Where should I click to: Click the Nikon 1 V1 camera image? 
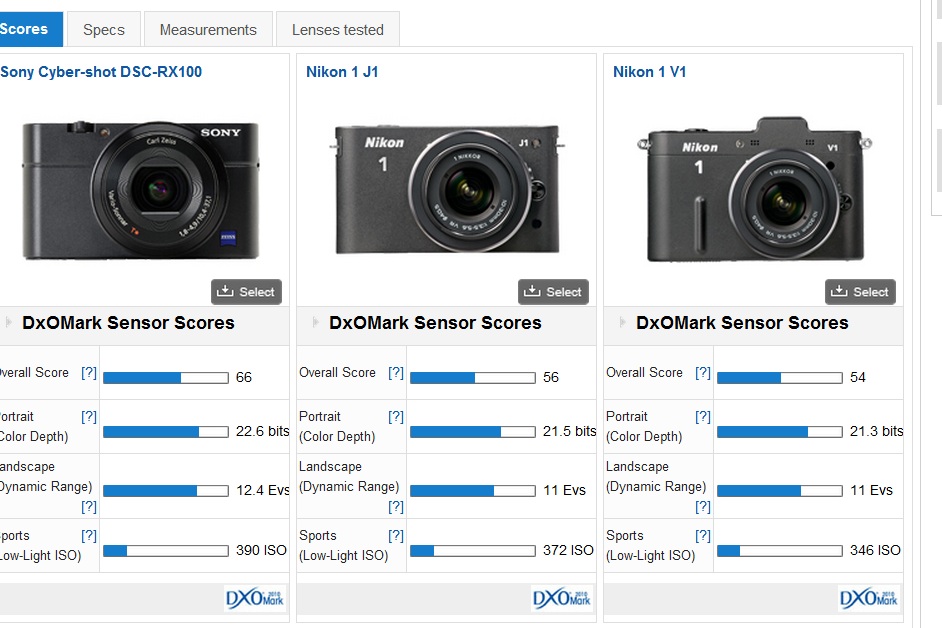click(x=754, y=189)
